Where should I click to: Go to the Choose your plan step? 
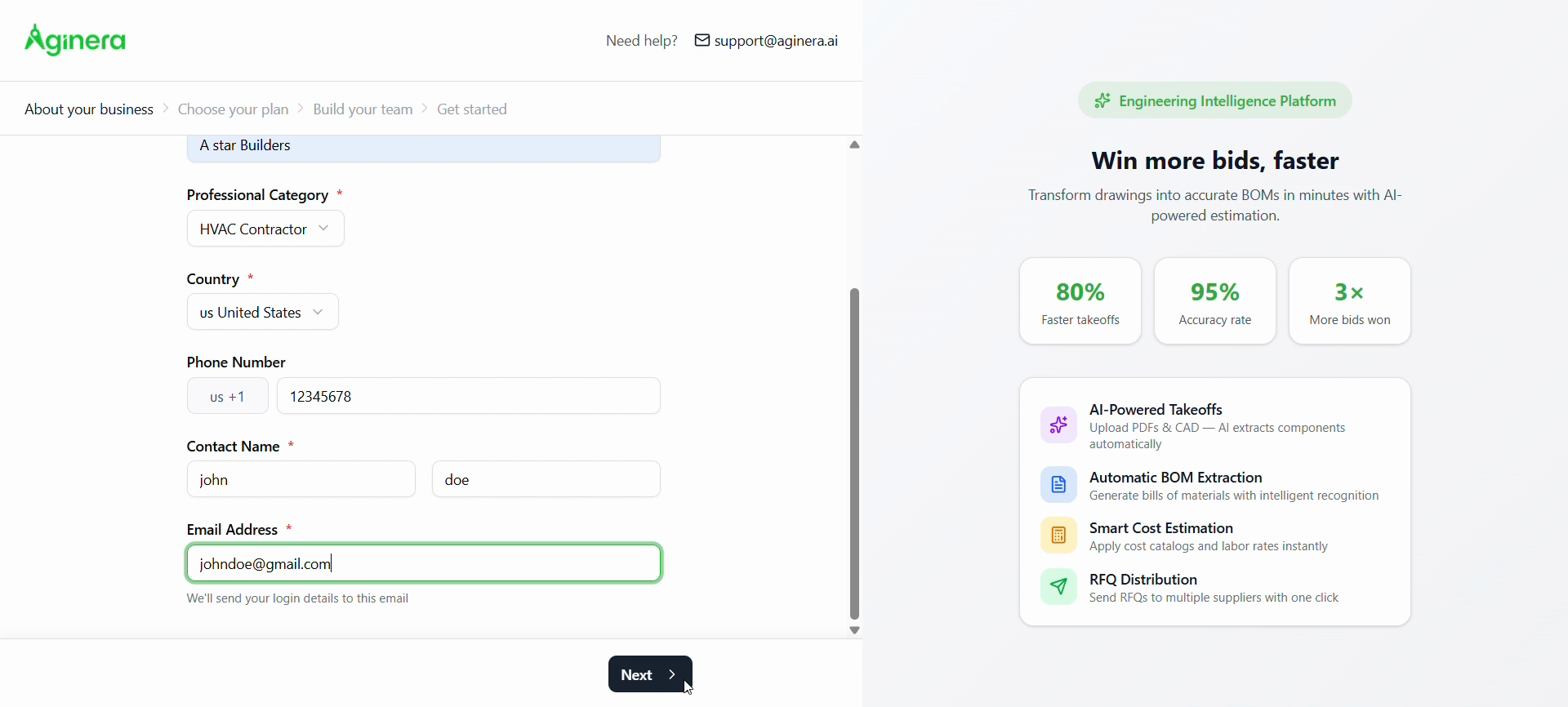tap(234, 109)
